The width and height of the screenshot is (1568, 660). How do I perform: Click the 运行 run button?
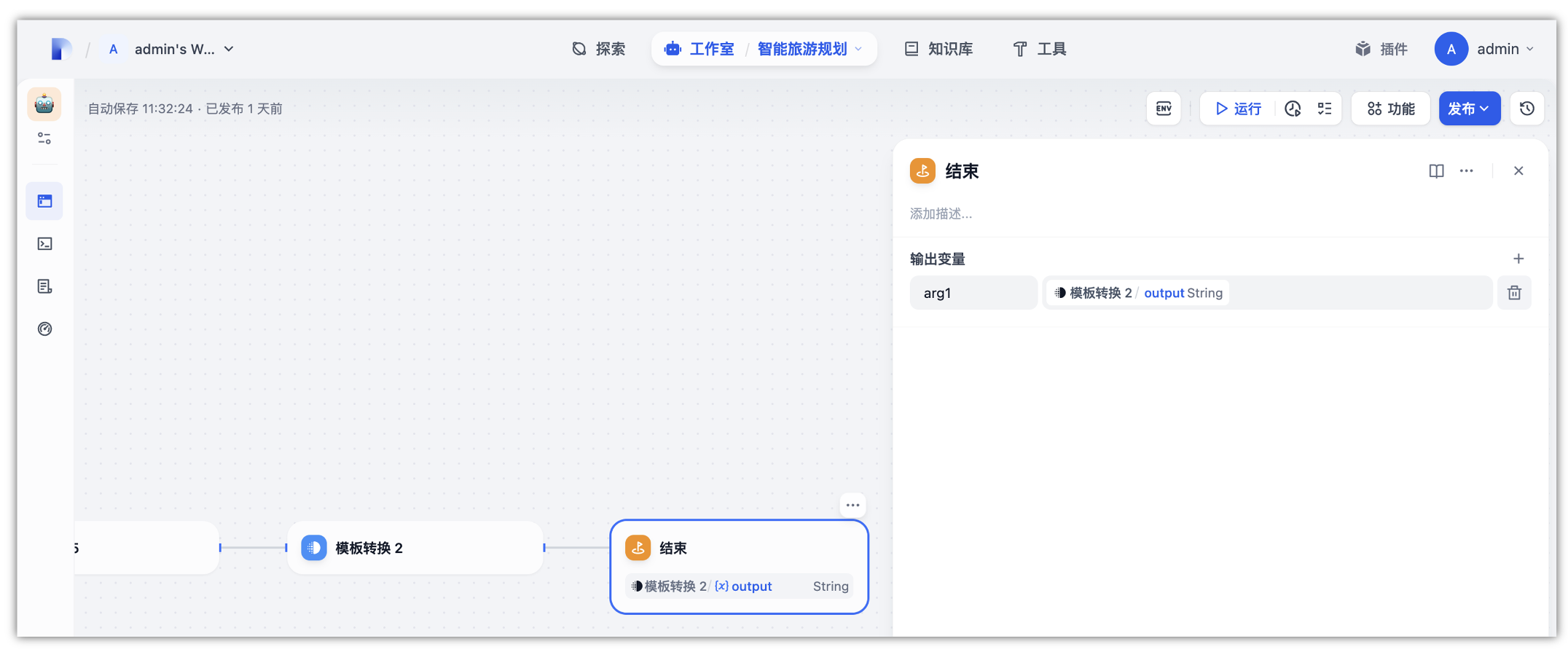click(1238, 109)
